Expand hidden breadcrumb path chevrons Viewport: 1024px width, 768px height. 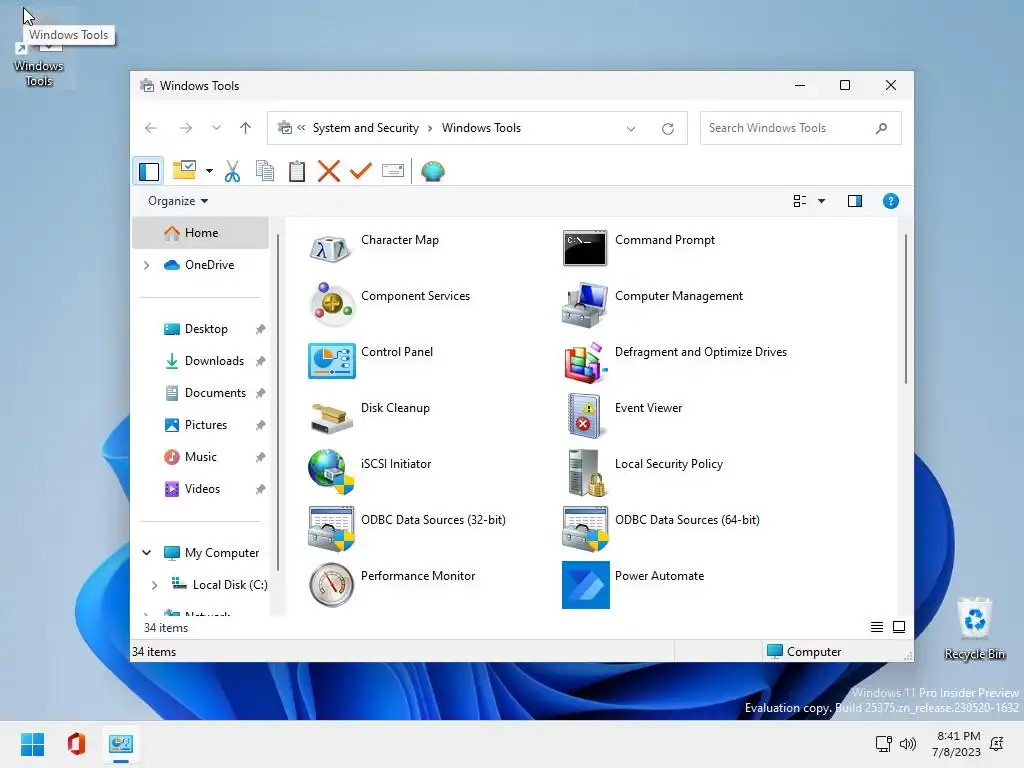(x=301, y=128)
